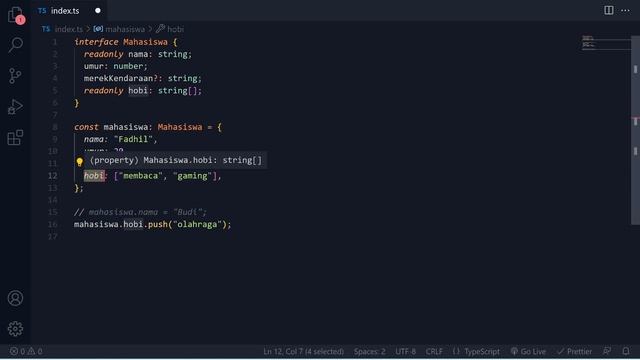The height and width of the screenshot is (360, 640).
Task: Click the commented mahasiswa.nama line
Action: pos(140,212)
